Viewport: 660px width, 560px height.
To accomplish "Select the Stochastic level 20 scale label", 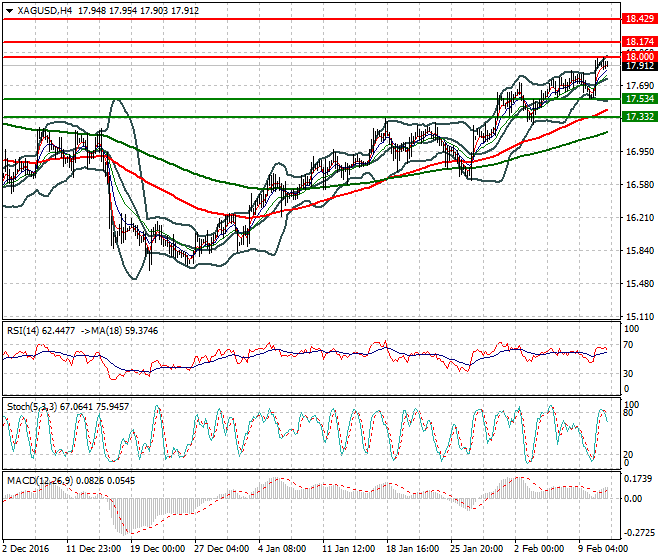I will tap(628, 455).
